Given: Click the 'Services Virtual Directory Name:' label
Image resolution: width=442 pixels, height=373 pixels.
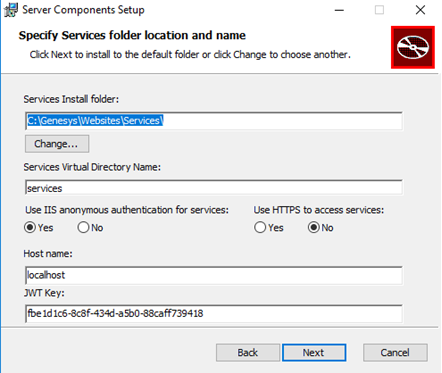Looking at the screenshot, I should [92, 167].
